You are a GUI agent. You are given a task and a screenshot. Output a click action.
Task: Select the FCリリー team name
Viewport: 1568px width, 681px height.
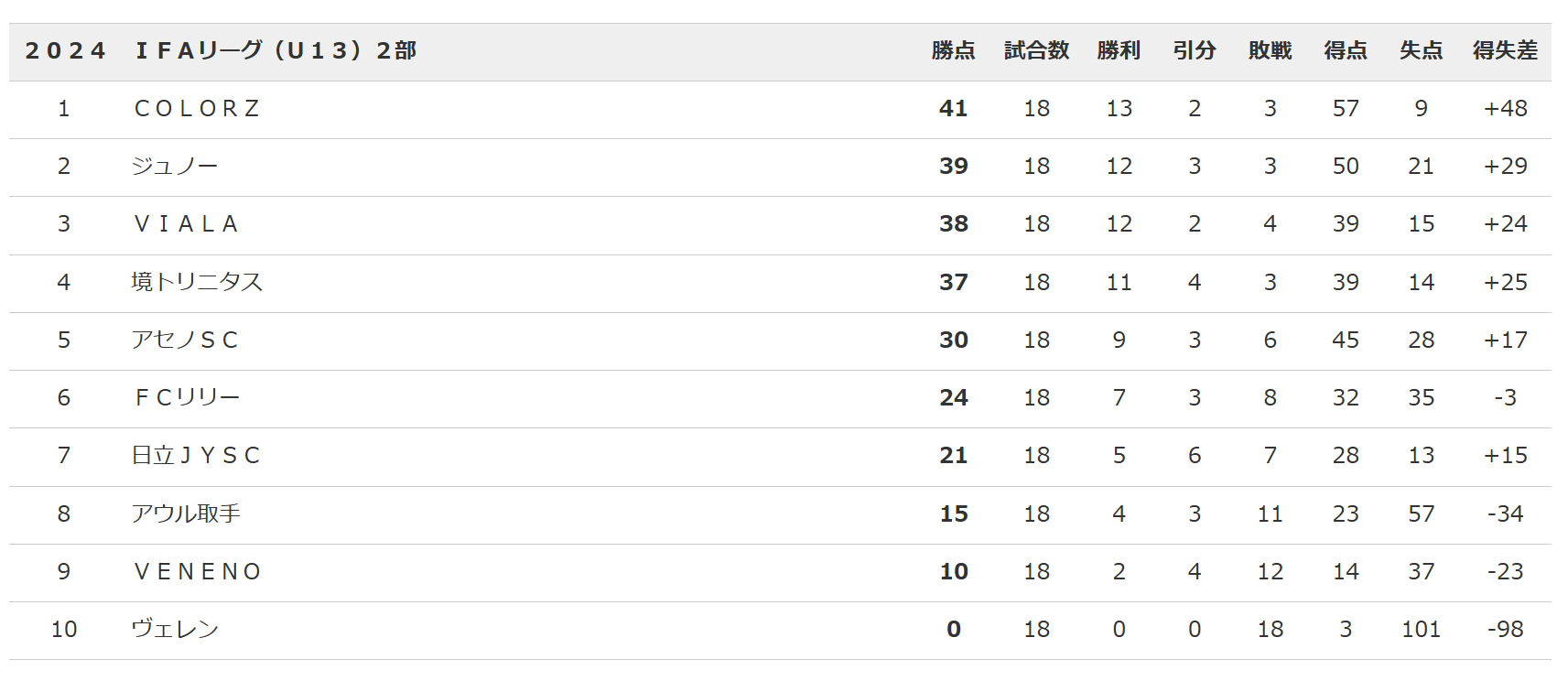(187, 397)
